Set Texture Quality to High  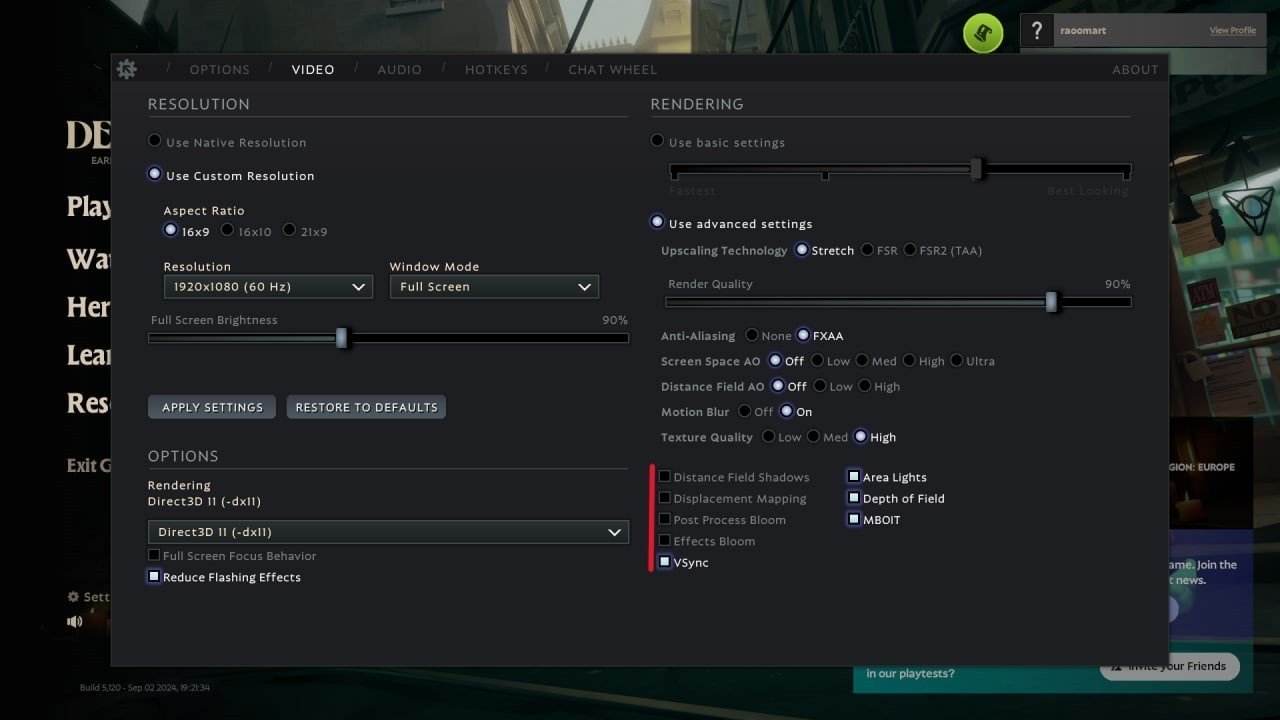click(860, 436)
